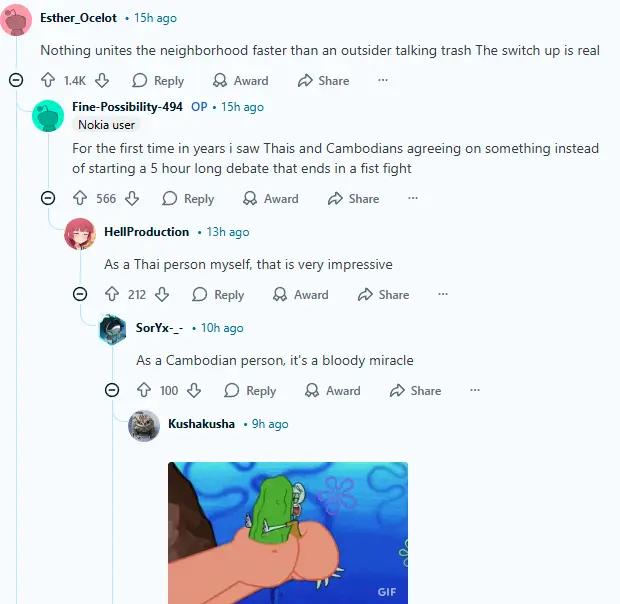
Task: Upvote Fine-Possibility-494's comment
Action: (80, 198)
